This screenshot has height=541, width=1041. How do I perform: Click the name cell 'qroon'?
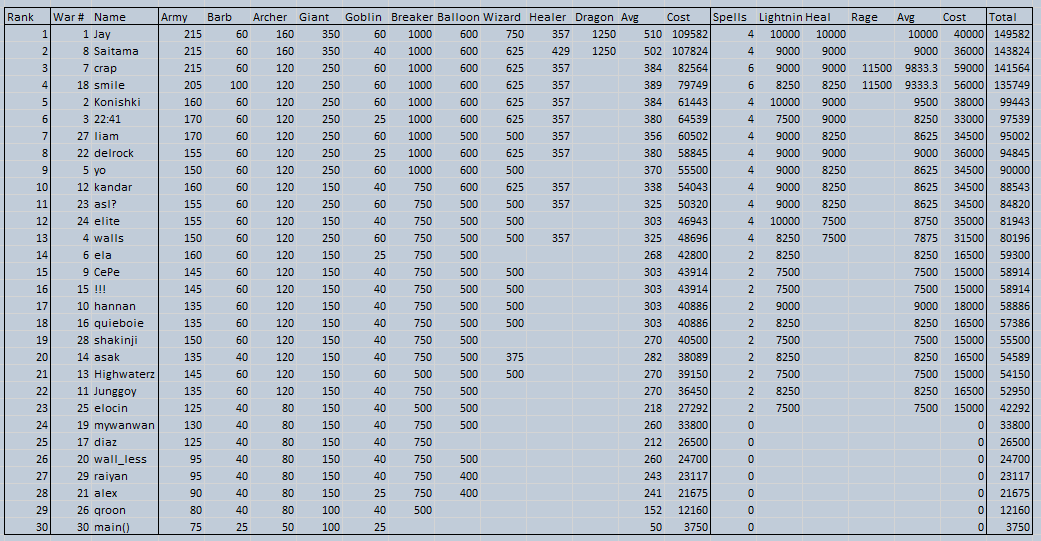click(x=110, y=510)
